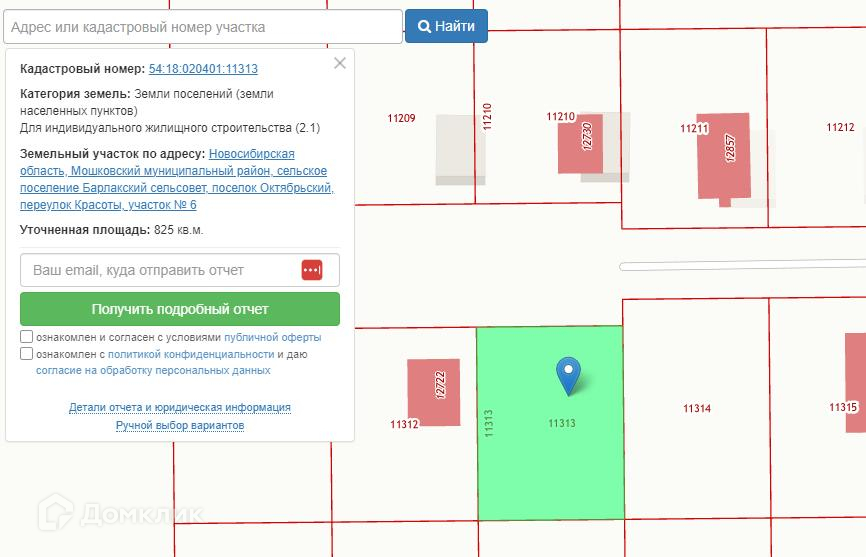The width and height of the screenshot is (866, 557).
Task: Open the политикой конфиденциальности link
Action: click(x=191, y=354)
